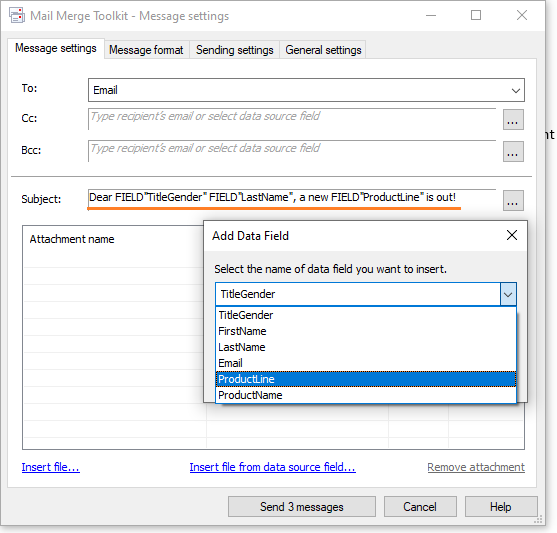Click the Remove attachment link
Image resolution: width=557 pixels, height=533 pixels.
[476, 467]
